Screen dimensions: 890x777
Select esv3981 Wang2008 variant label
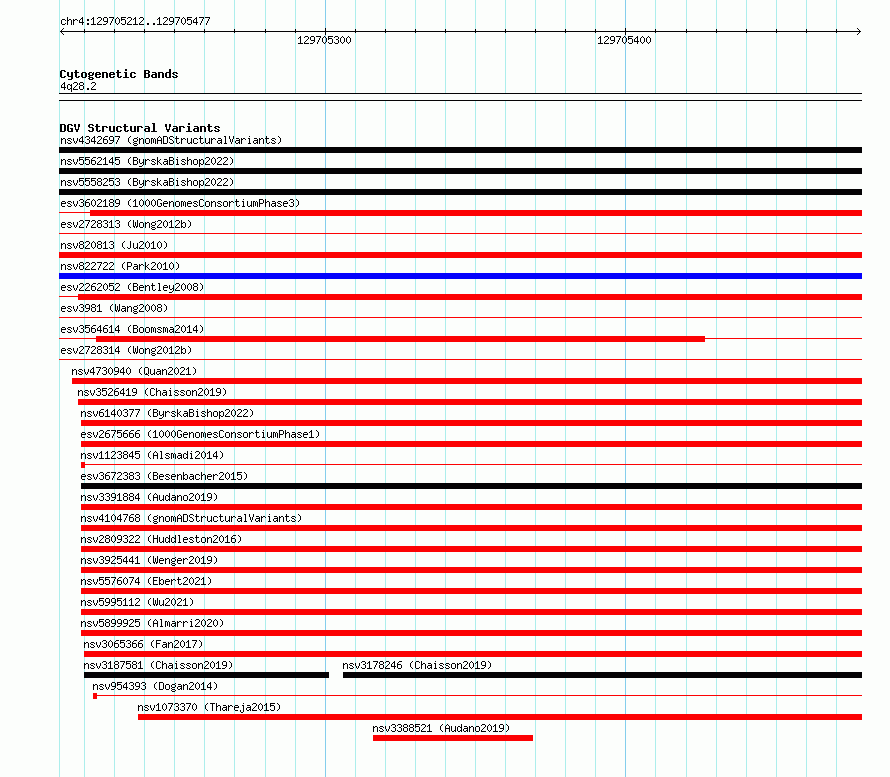point(114,308)
